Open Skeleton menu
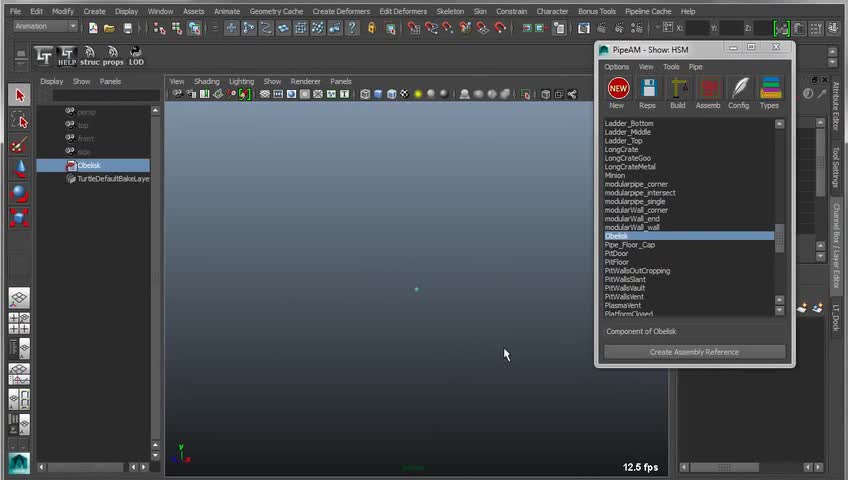 pyautogui.click(x=450, y=11)
